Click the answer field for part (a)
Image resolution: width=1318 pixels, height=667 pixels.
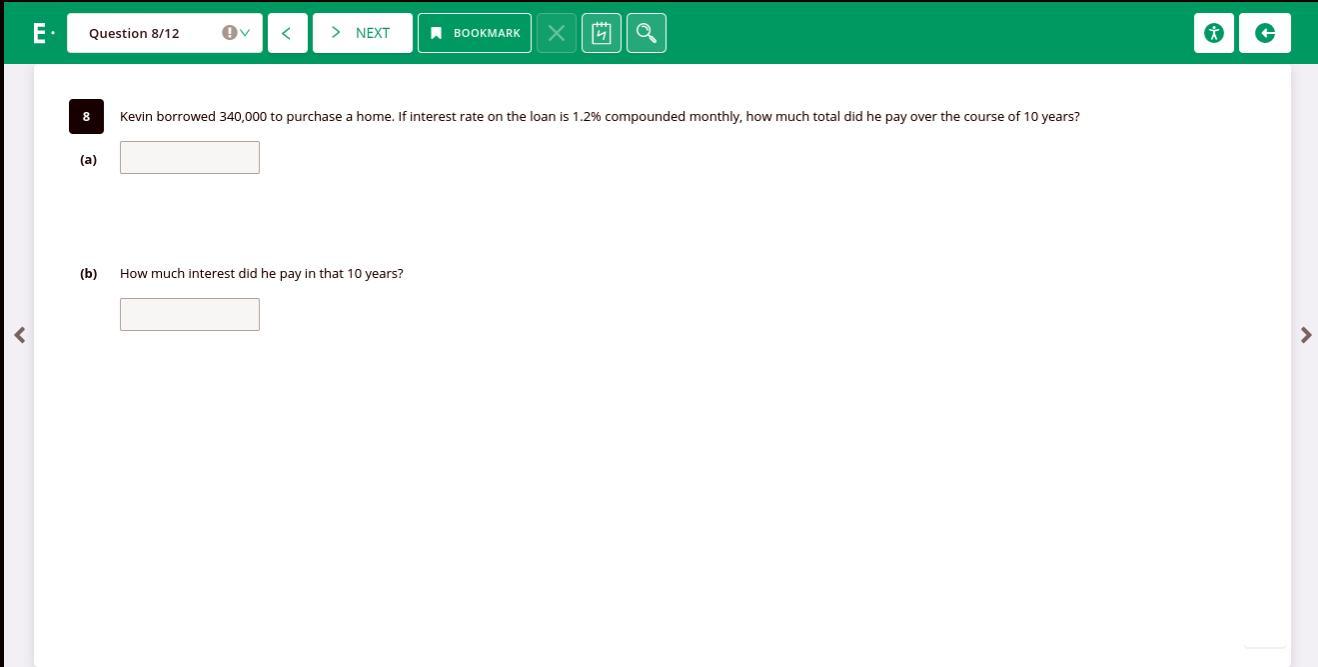pyautogui.click(x=190, y=157)
